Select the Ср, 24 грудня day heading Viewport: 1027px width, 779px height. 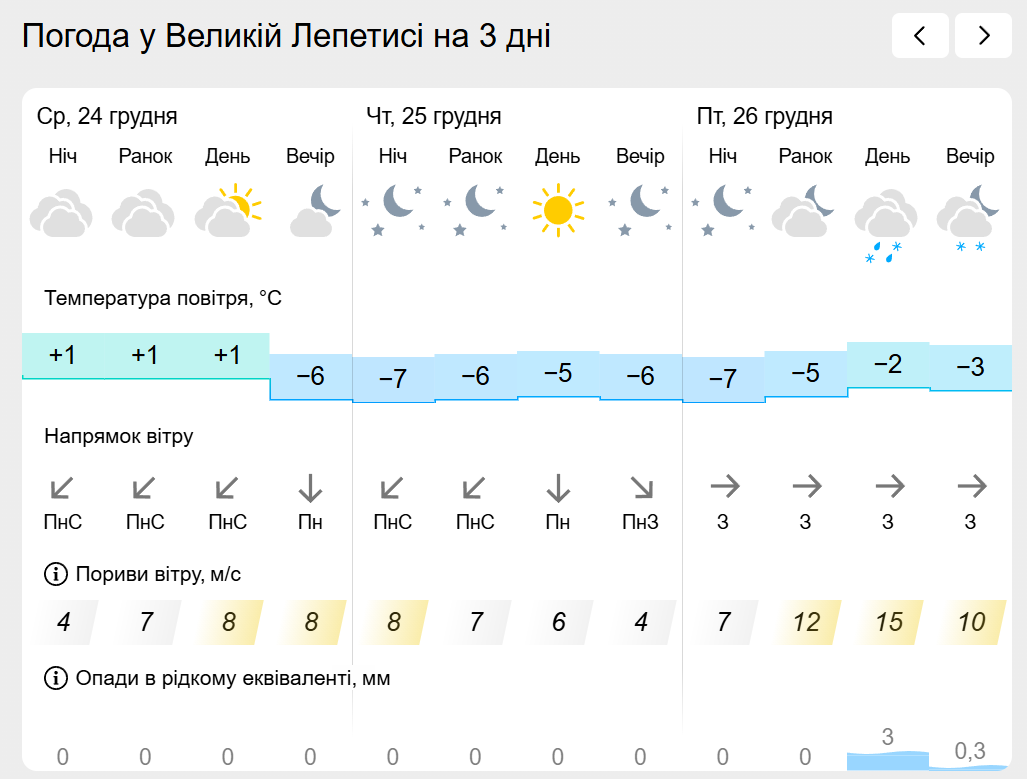click(x=107, y=117)
